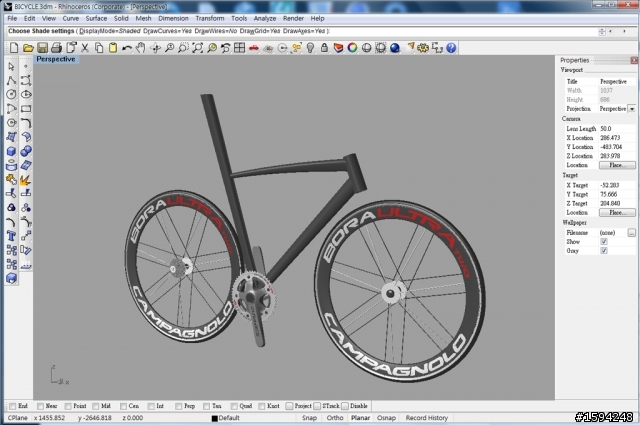This screenshot has width=640, height=425.
Task: Toggle the Gray wallpaper checkbox
Action: (603, 250)
